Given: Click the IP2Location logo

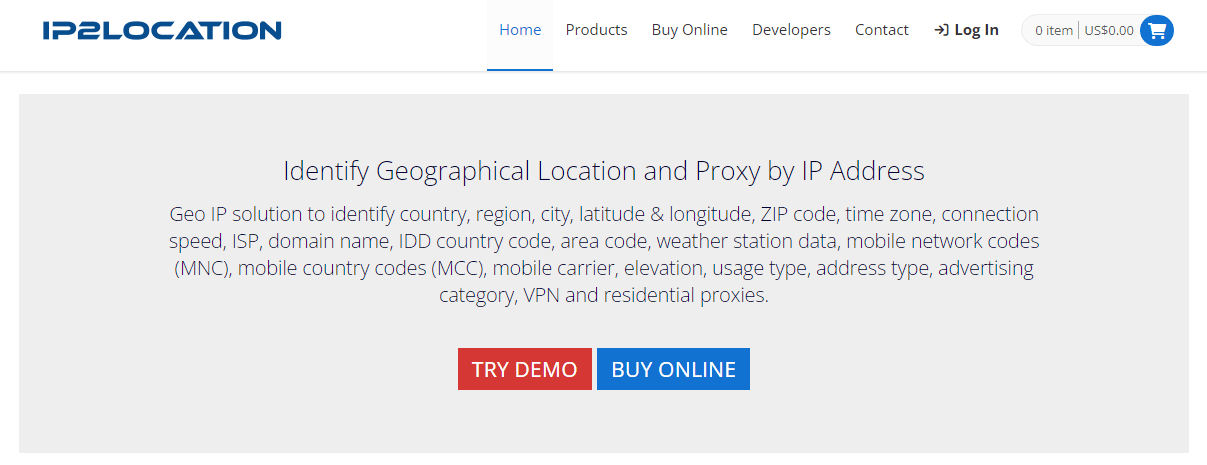Looking at the screenshot, I should click(x=162, y=30).
